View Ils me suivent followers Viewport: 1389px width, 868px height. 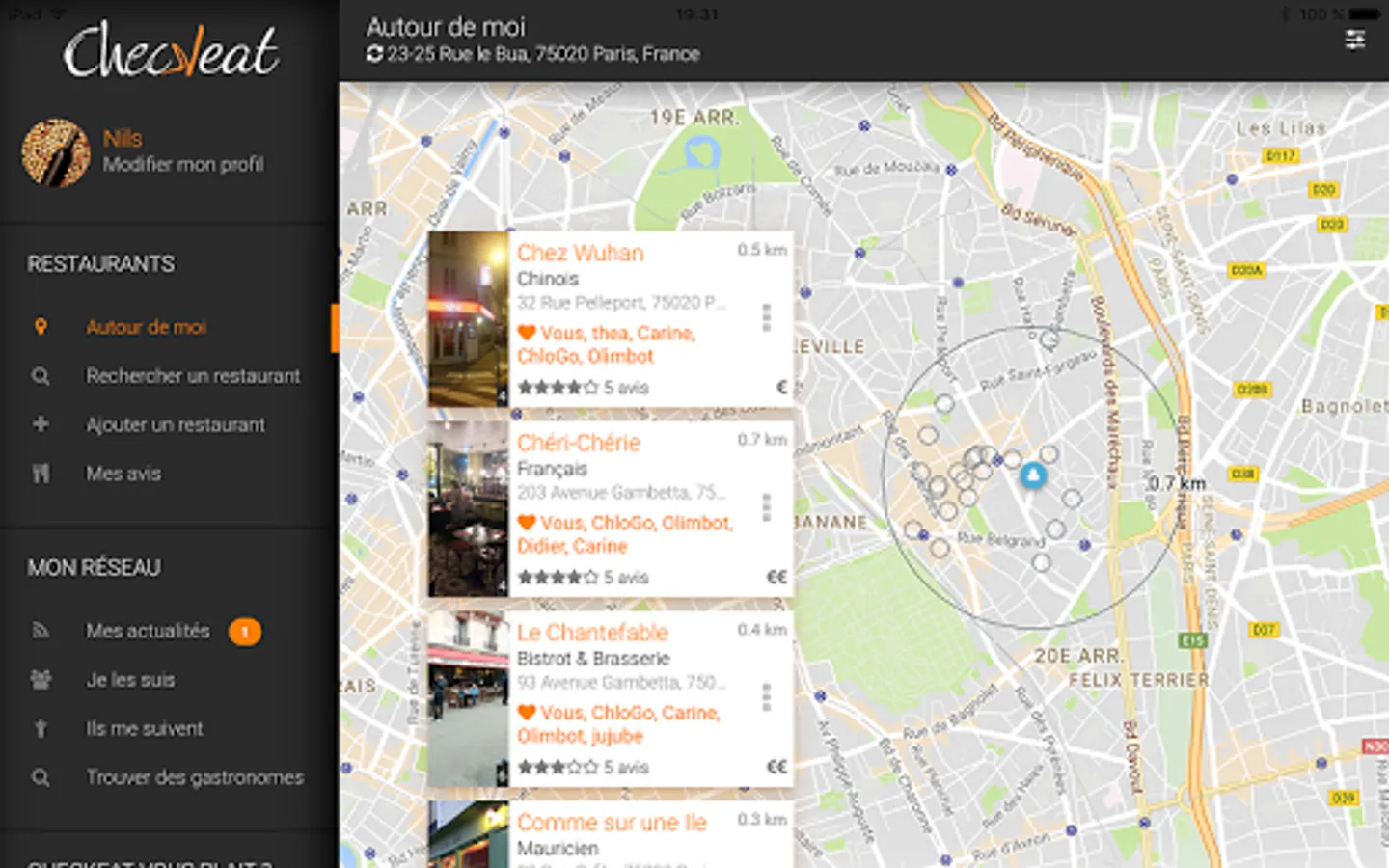145,728
